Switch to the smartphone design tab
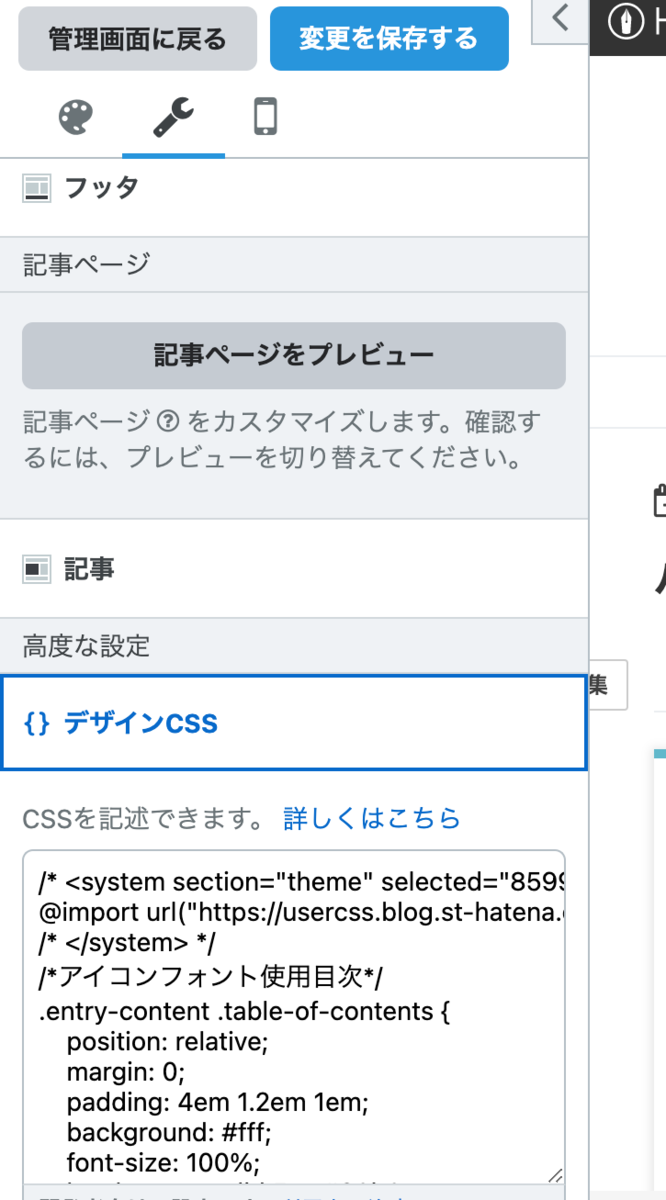 [265, 118]
